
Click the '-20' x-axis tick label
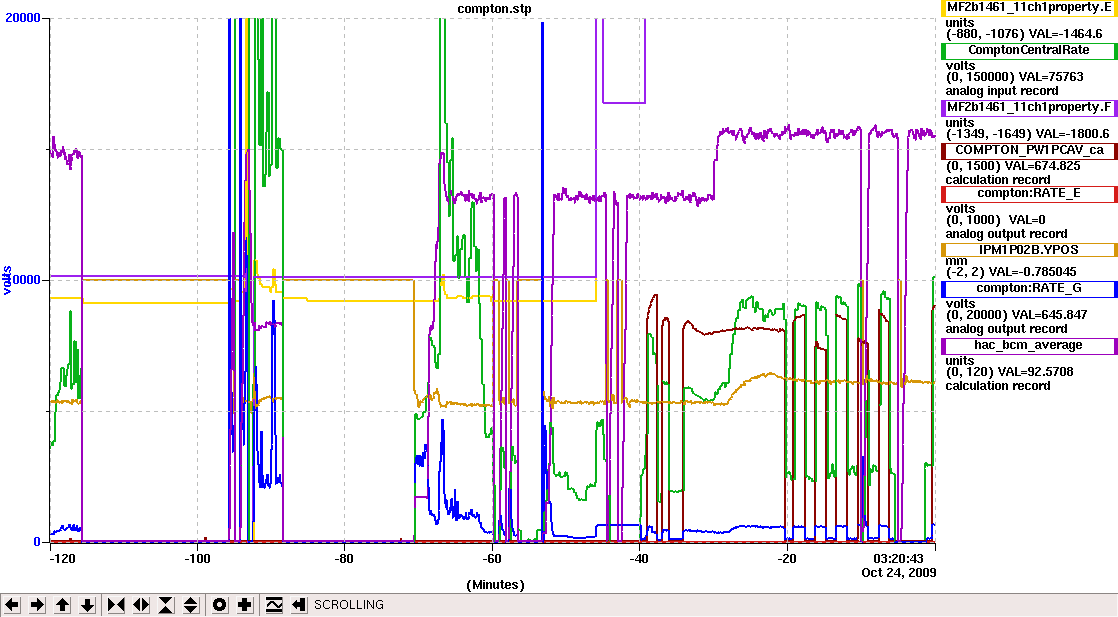pyautogui.click(x=786, y=559)
